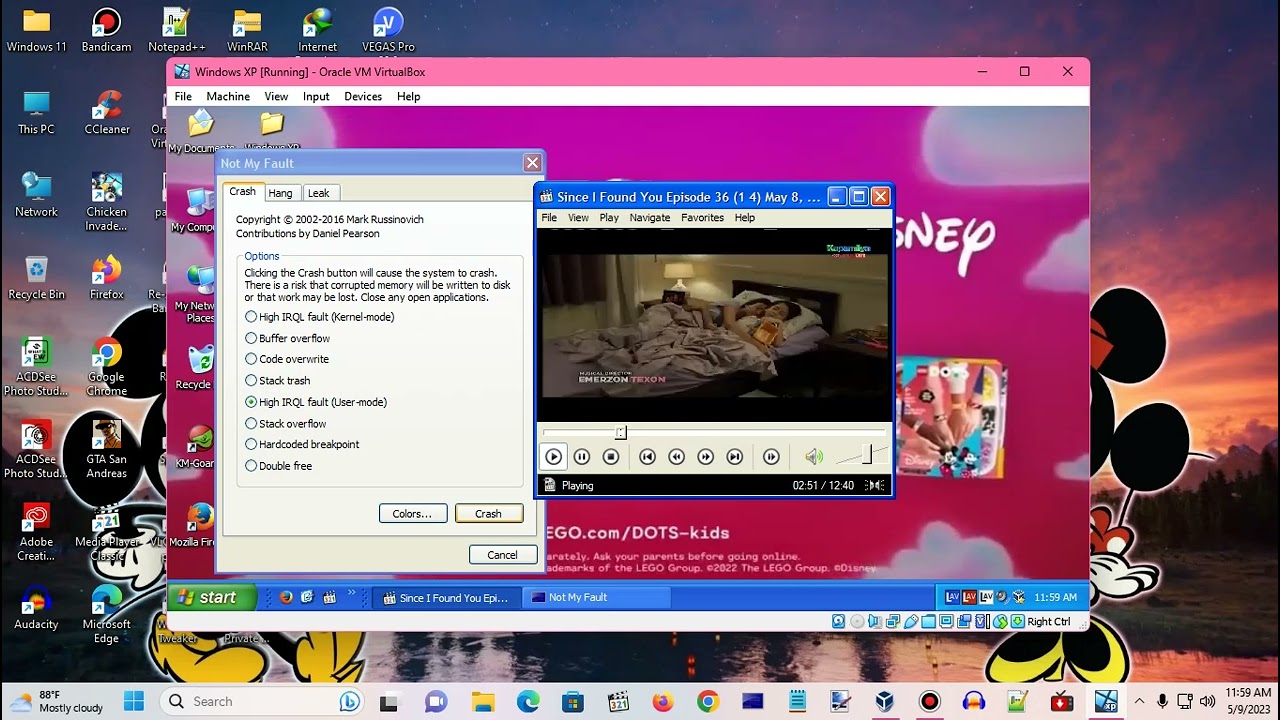This screenshot has width=1280, height=720.
Task: Select the Stack trash option
Action: (x=278, y=380)
